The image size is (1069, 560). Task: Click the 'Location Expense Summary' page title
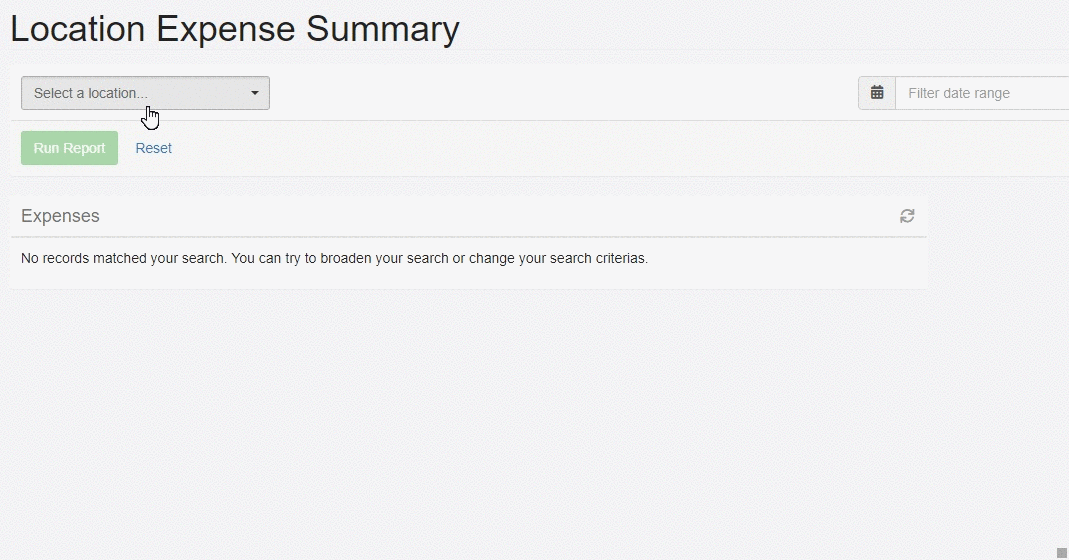pos(235,29)
